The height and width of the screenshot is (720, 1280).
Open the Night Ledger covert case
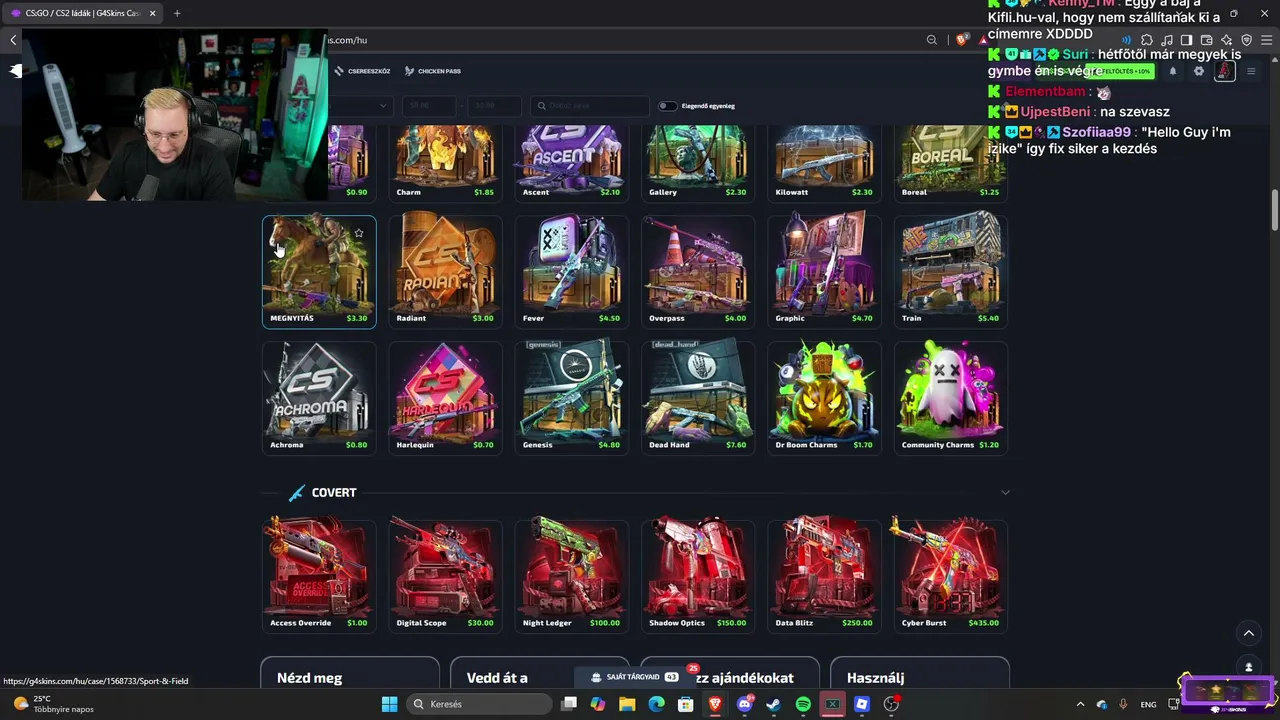click(572, 576)
